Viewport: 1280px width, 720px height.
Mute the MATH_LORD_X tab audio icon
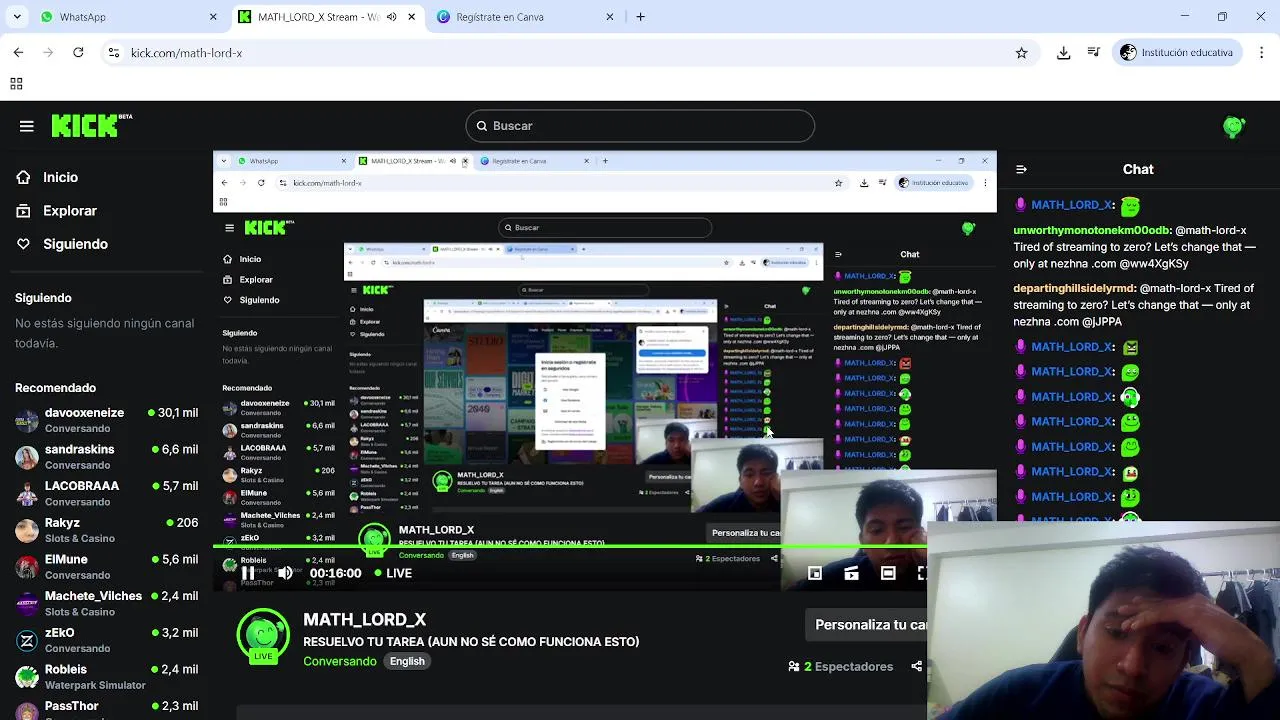391,17
